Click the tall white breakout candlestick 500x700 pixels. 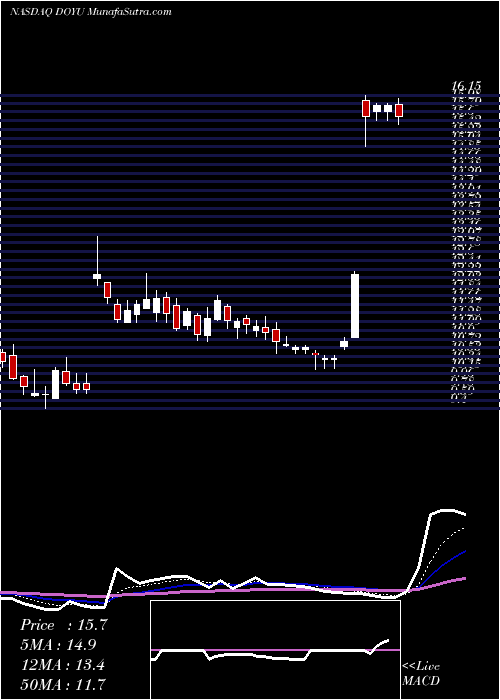[x=355, y=305]
